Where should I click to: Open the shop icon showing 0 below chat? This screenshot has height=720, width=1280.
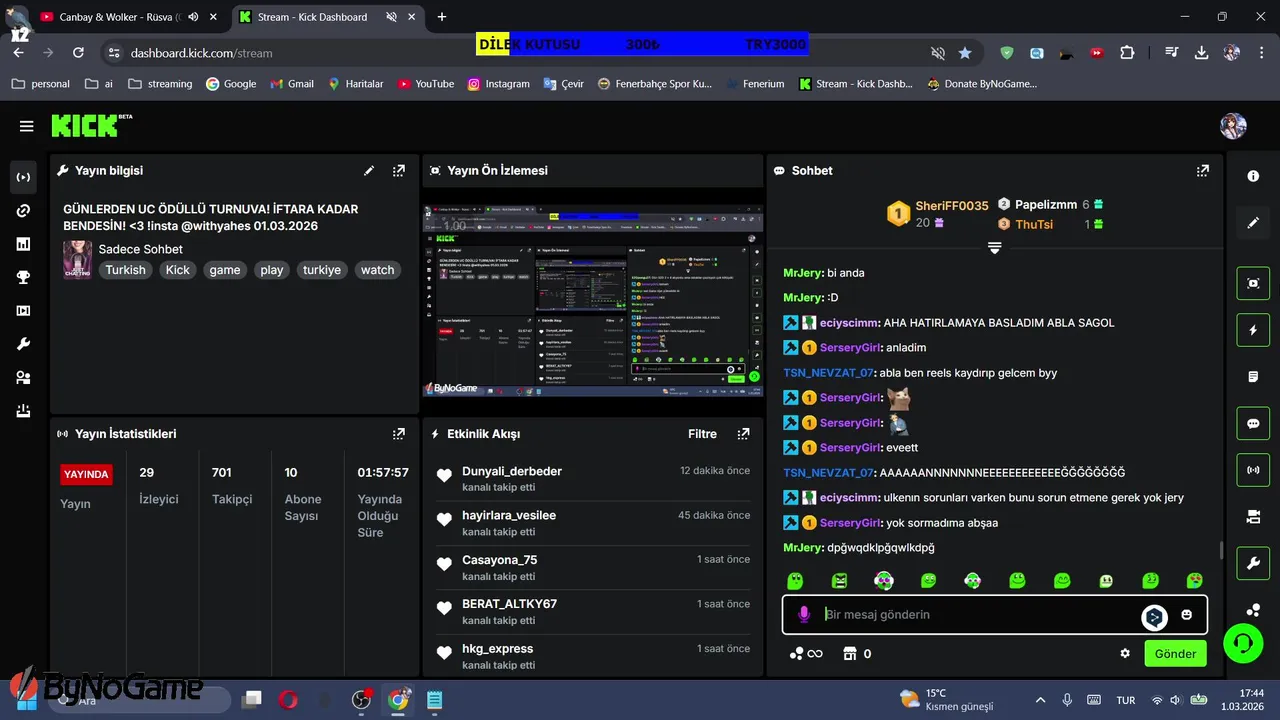coord(857,654)
